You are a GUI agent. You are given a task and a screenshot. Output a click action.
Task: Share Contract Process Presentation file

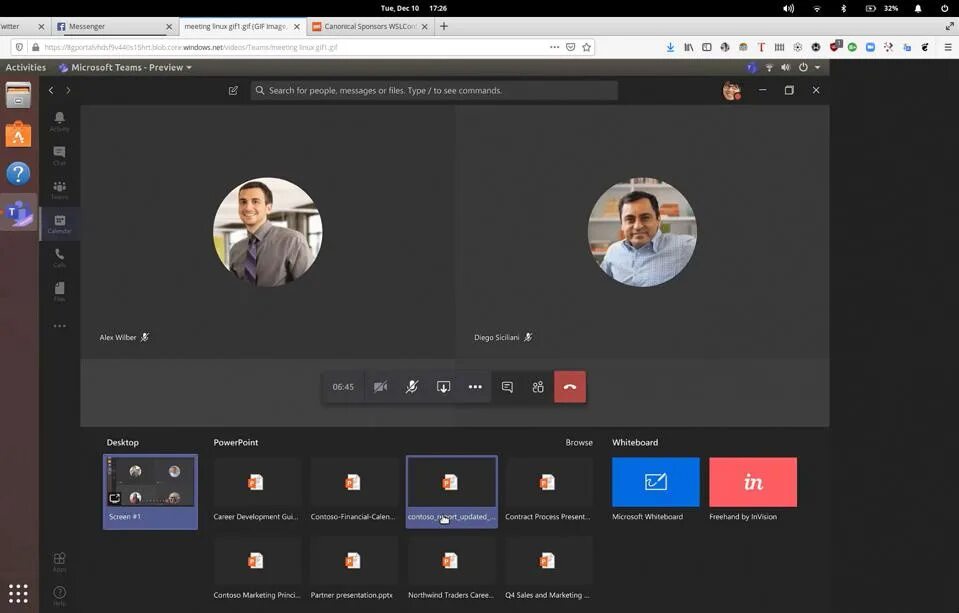[547, 491]
